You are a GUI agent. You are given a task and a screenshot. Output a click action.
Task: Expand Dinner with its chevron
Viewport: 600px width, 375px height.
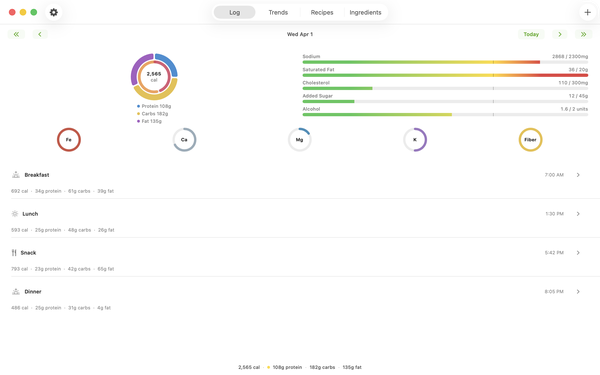pyautogui.click(x=578, y=292)
